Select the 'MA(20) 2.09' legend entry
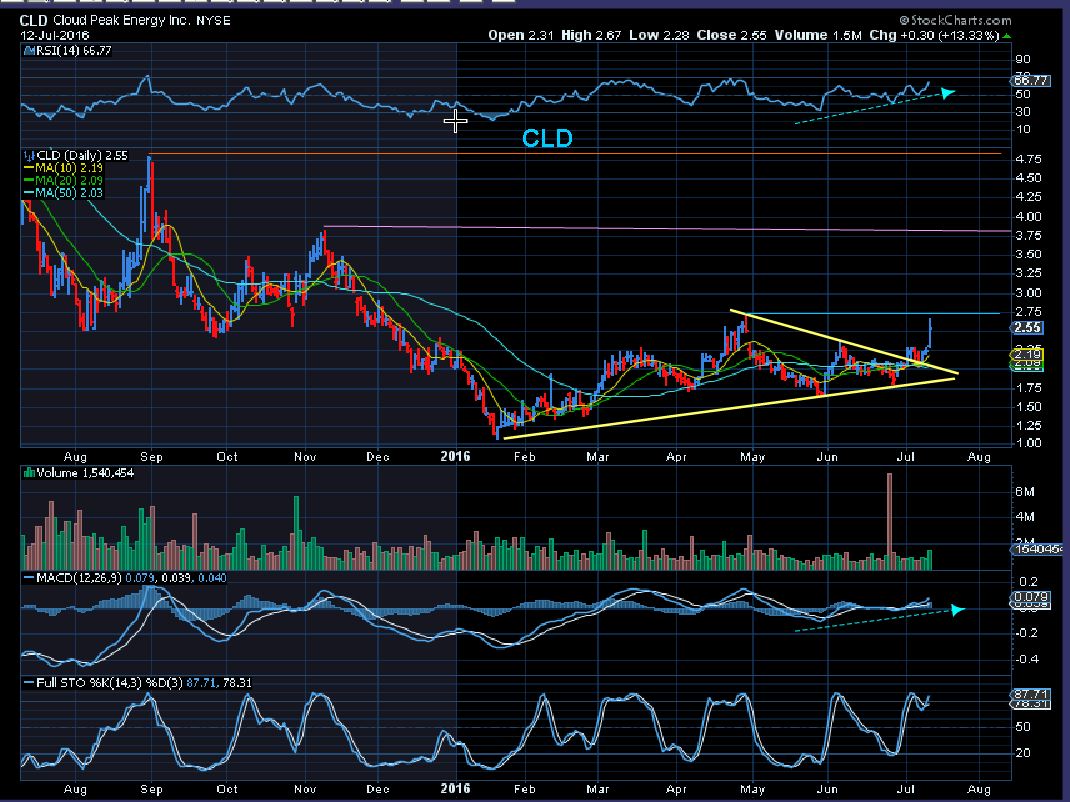 [x=68, y=180]
